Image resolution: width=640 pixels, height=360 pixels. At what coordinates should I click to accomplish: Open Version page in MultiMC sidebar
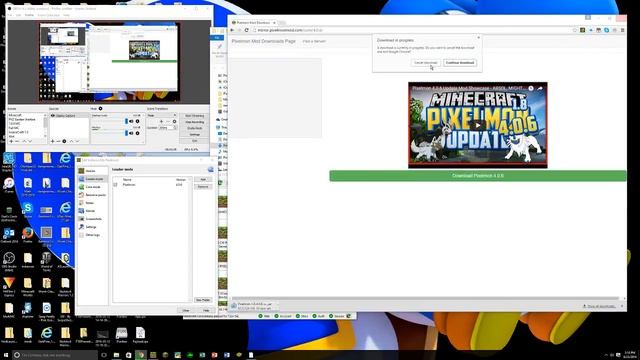[93, 171]
